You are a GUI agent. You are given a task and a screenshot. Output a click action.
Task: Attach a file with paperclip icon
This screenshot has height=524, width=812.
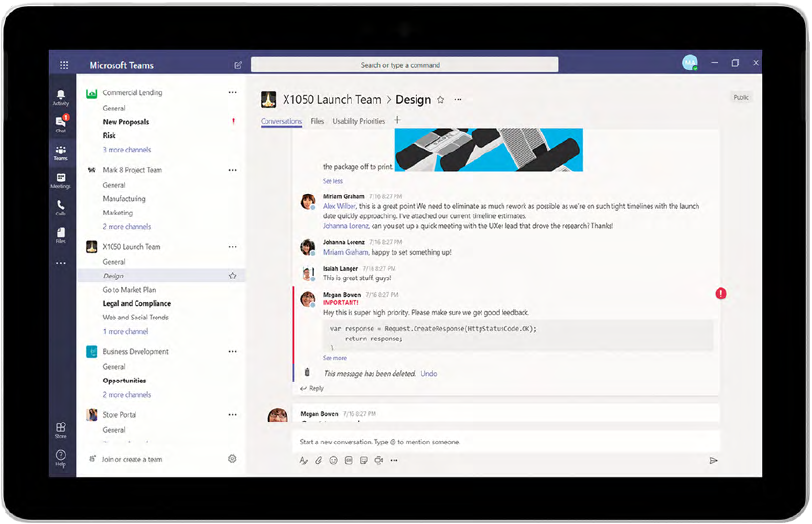tap(318, 460)
